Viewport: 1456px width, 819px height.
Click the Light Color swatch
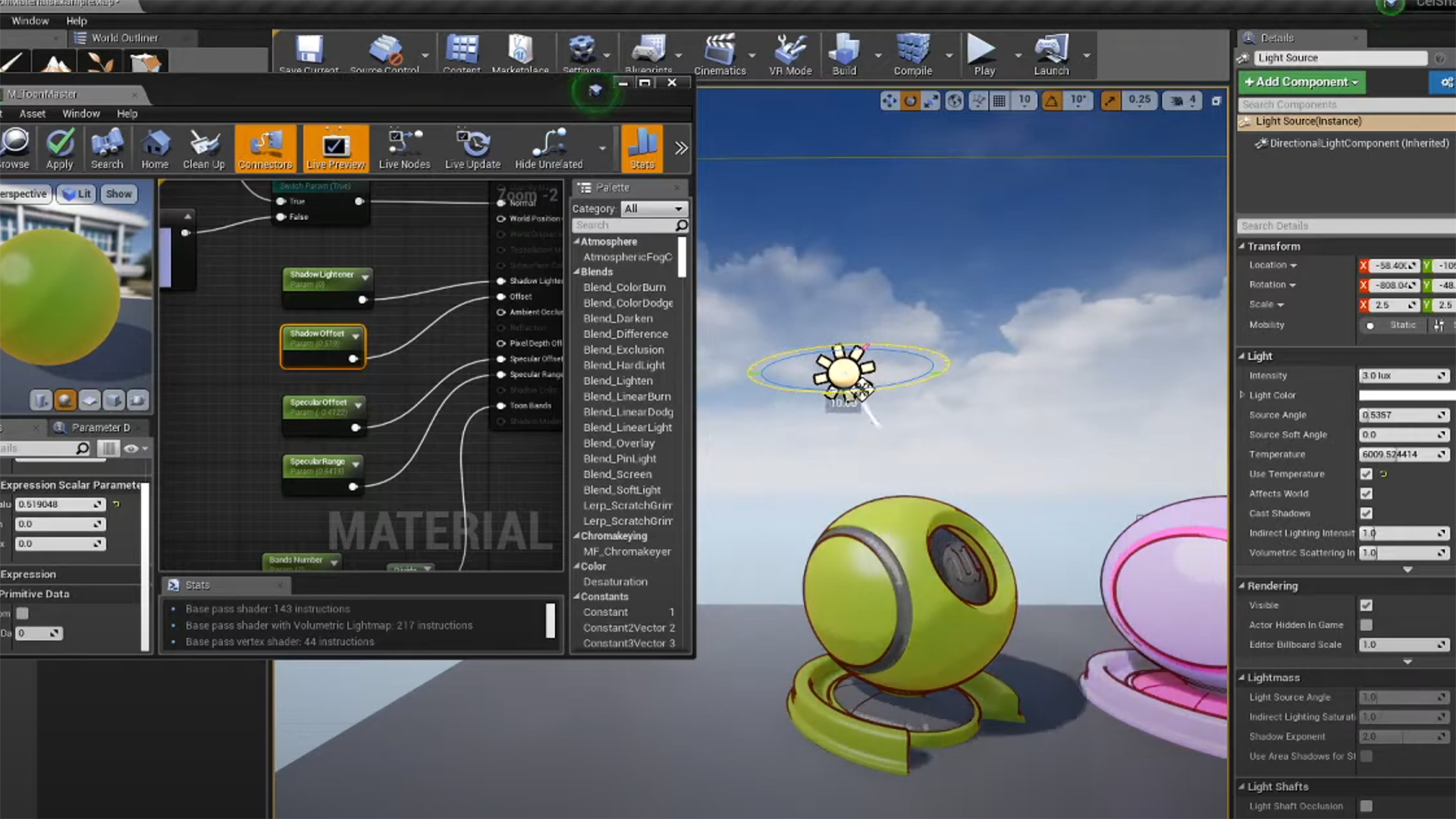point(1404,395)
